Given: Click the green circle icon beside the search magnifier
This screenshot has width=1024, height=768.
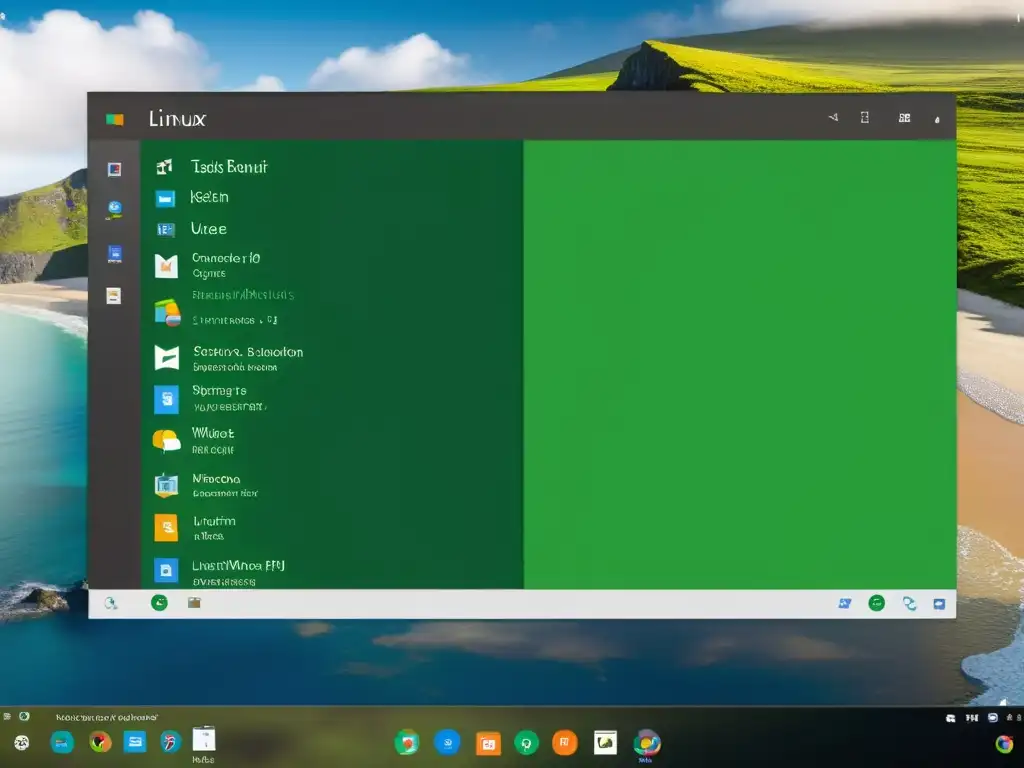Looking at the screenshot, I should [x=159, y=603].
